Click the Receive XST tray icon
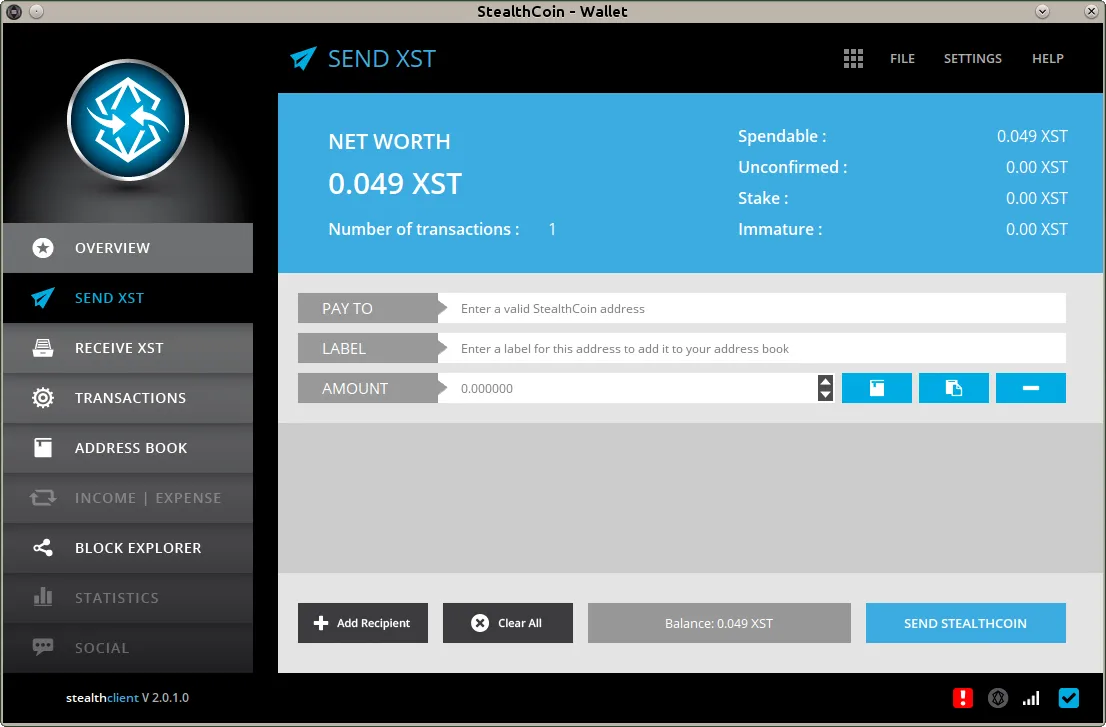 tap(43, 348)
